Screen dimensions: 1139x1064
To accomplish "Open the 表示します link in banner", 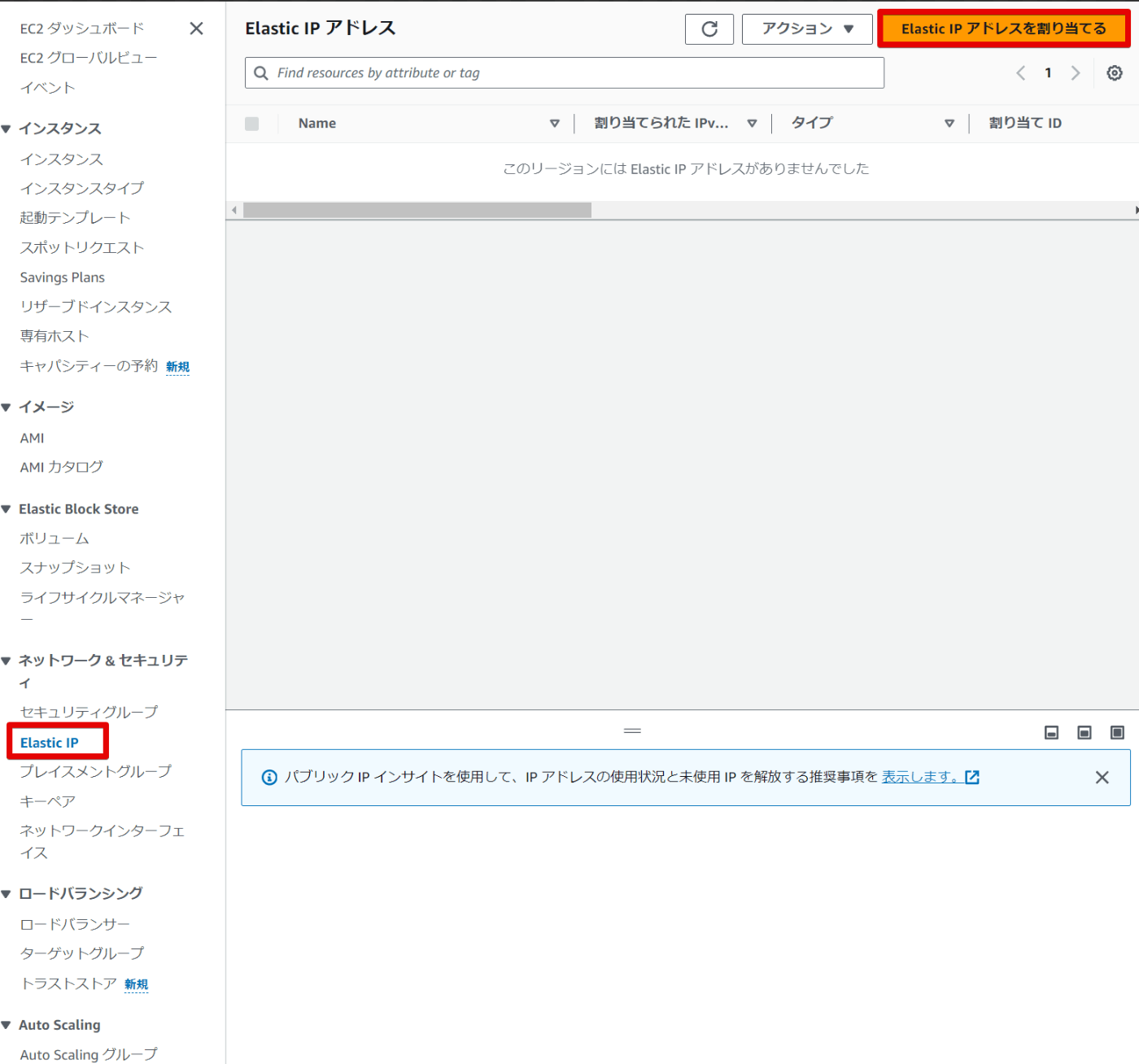I will (930, 777).
